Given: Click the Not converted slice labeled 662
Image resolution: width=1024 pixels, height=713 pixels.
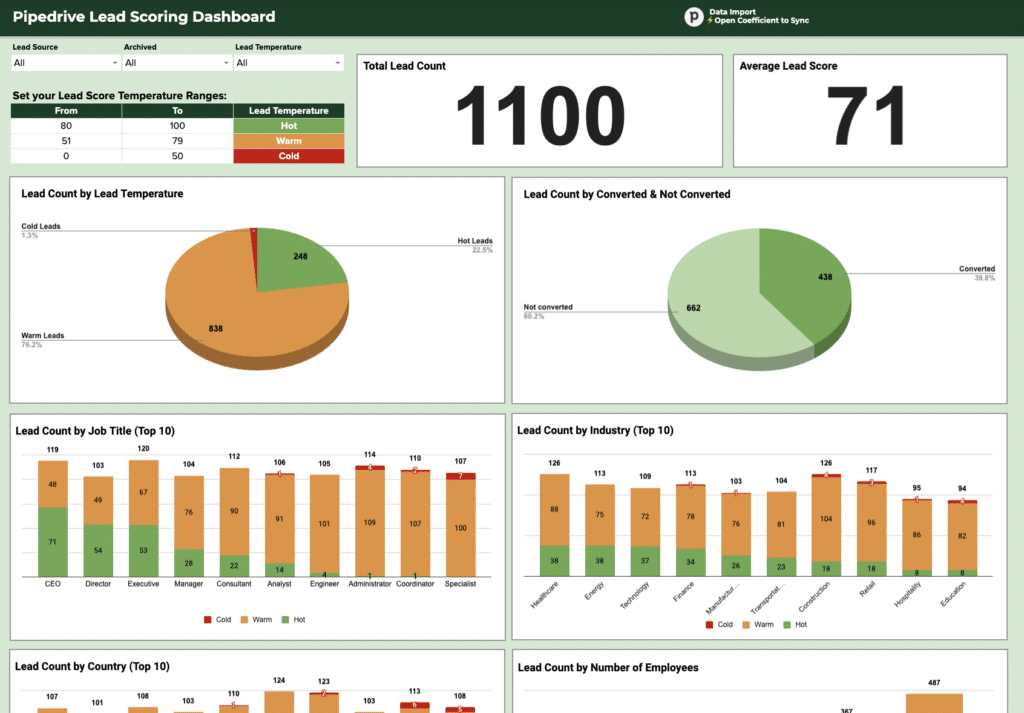Looking at the screenshot, I should tap(694, 308).
